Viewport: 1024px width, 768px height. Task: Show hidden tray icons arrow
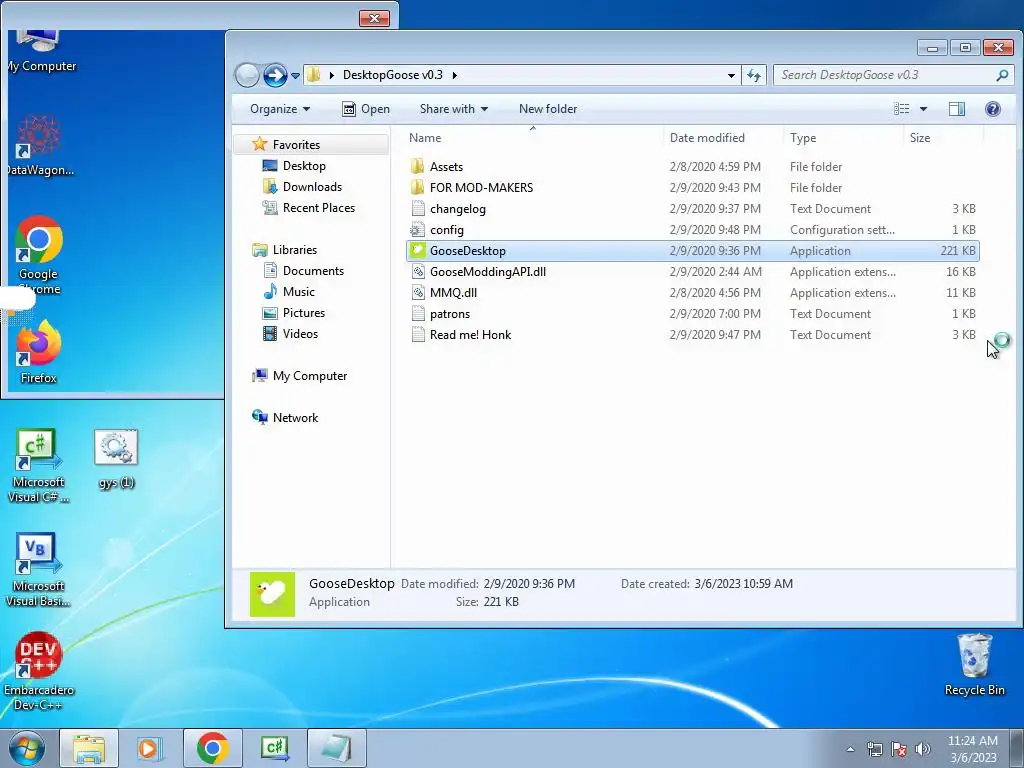(x=850, y=749)
